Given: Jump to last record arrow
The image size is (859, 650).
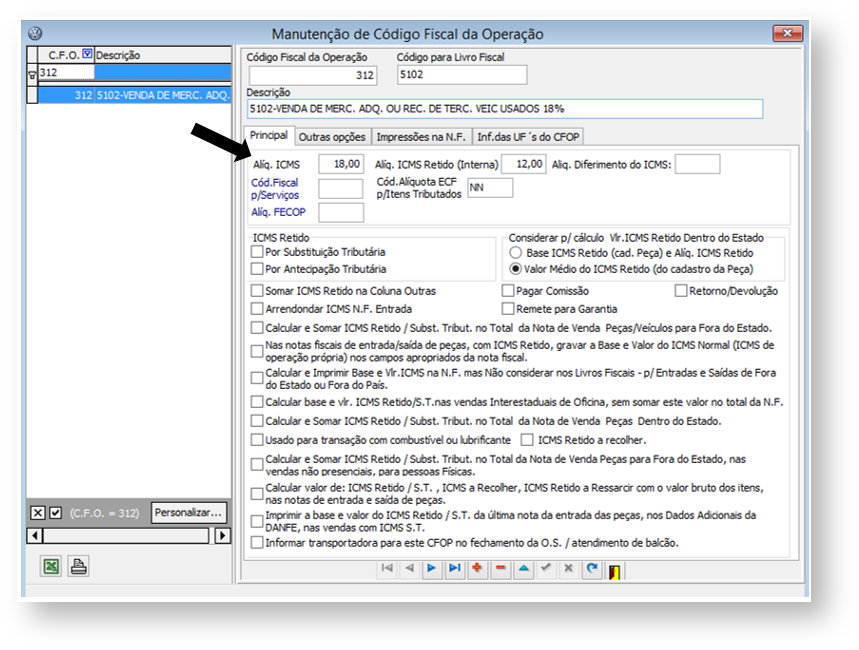Looking at the screenshot, I should pyautogui.click(x=455, y=568).
